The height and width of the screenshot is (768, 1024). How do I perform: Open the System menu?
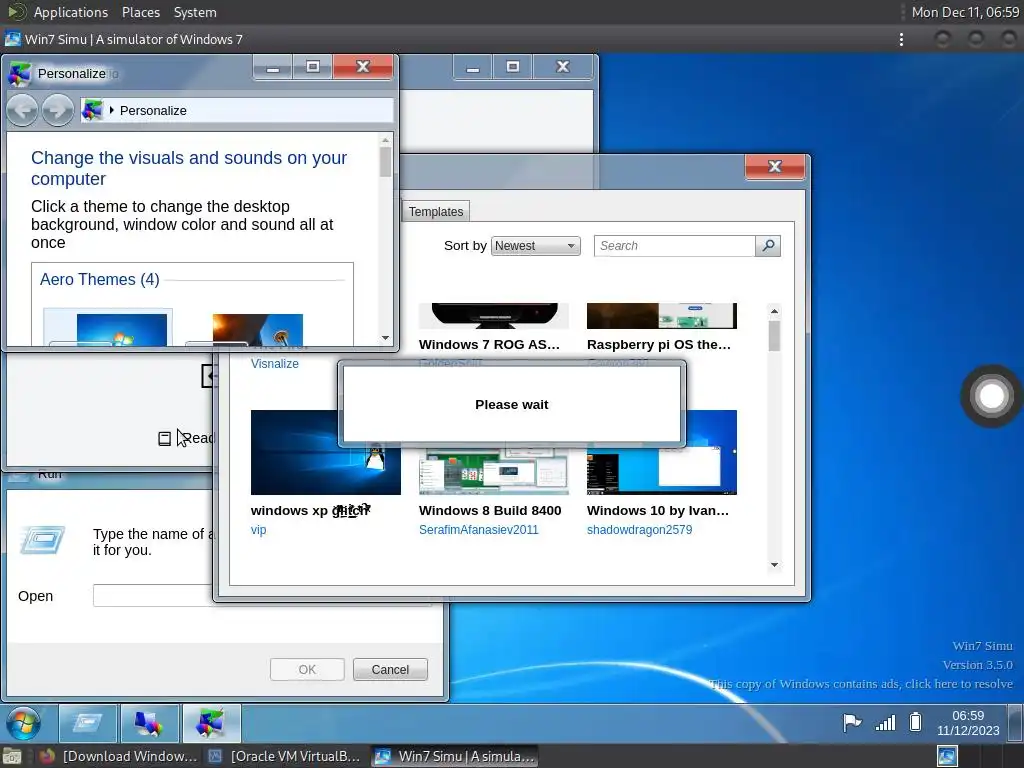pyautogui.click(x=195, y=12)
